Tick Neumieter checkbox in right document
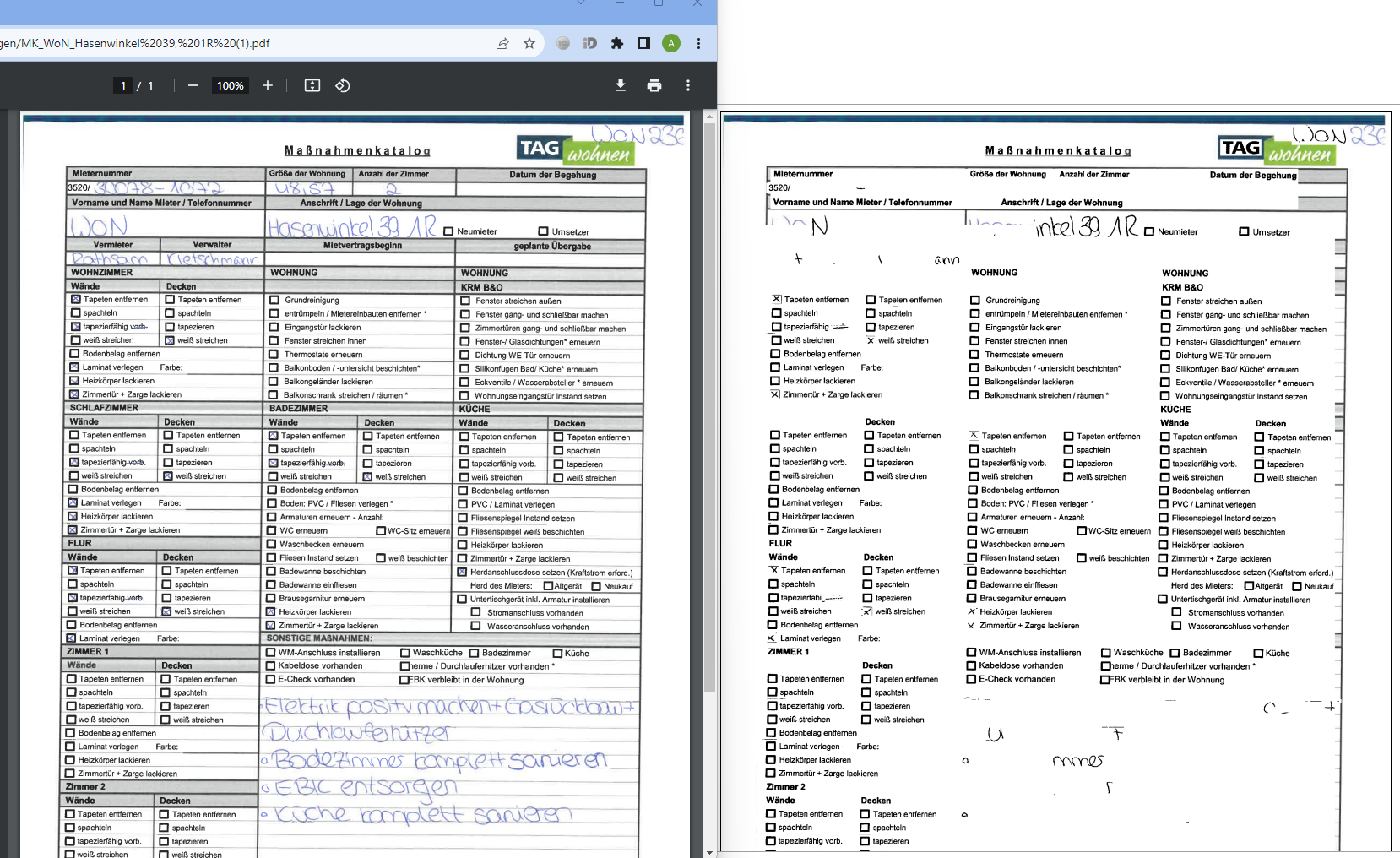Viewport: 1400px width, 858px height. 1149,232
